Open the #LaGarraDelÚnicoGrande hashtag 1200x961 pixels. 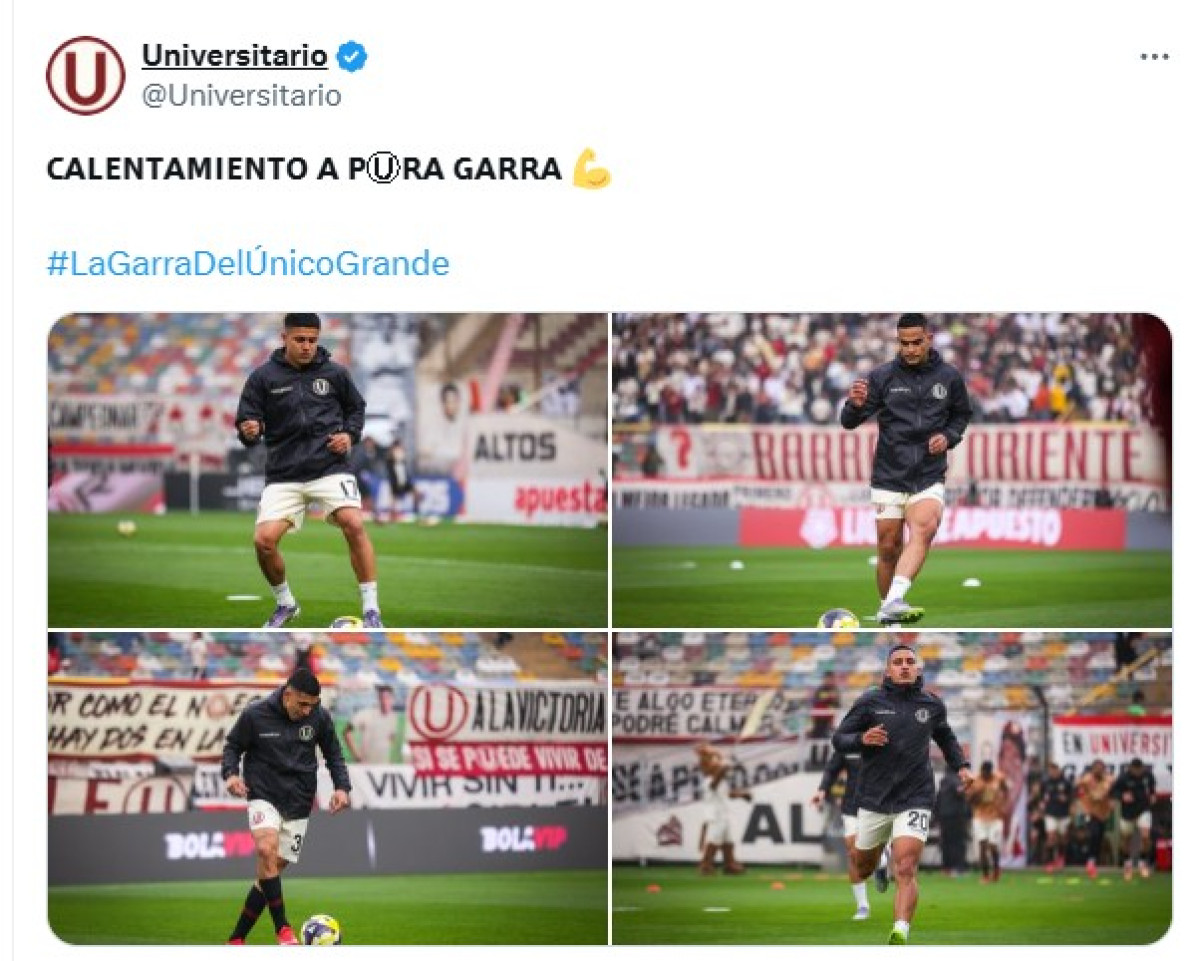click(248, 264)
